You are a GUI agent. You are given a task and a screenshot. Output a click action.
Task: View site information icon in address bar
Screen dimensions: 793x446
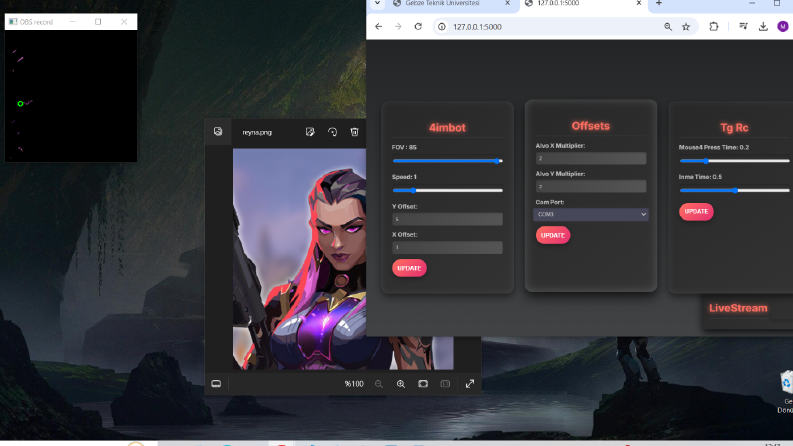[x=442, y=27]
